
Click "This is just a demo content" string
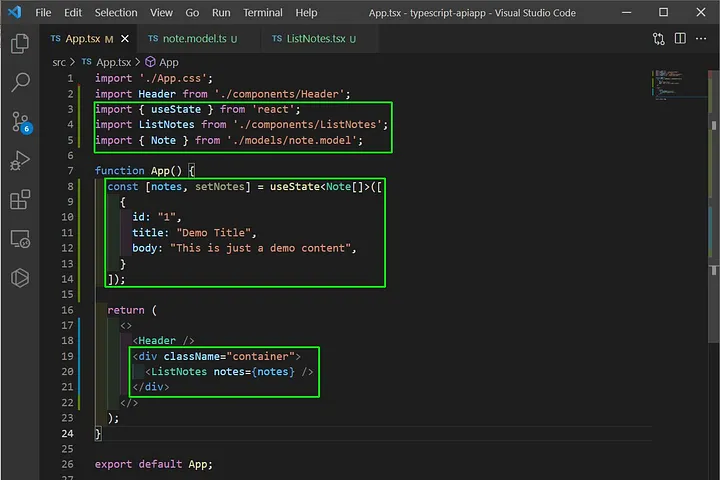(260, 248)
